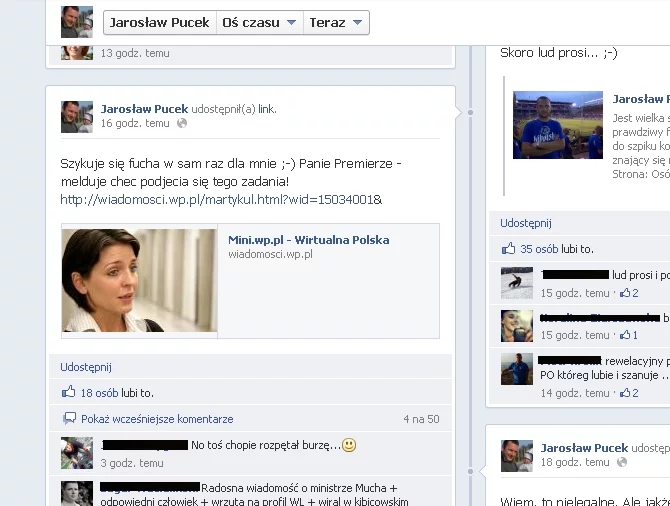Click the globe privacy icon beside 16 godz. temu
Image resolution: width=670 pixels, height=506 pixels.
coord(181,124)
